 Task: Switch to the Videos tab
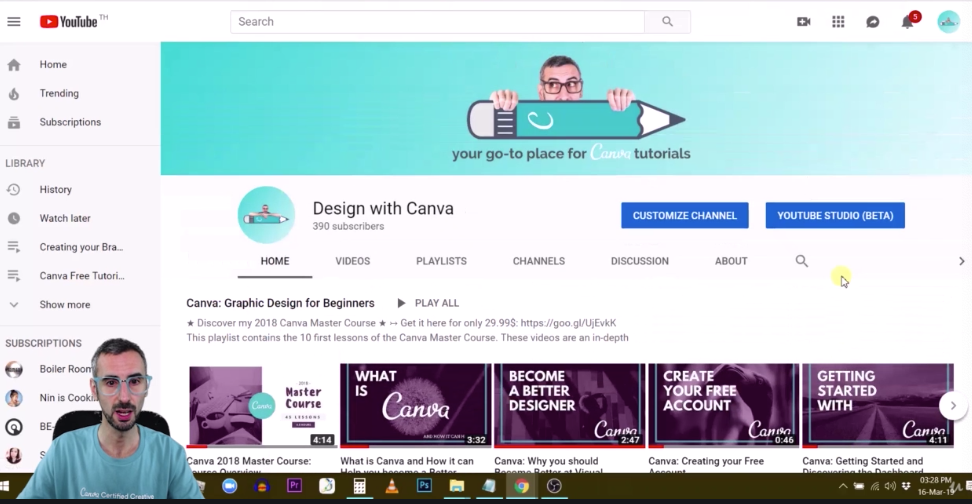[352, 261]
